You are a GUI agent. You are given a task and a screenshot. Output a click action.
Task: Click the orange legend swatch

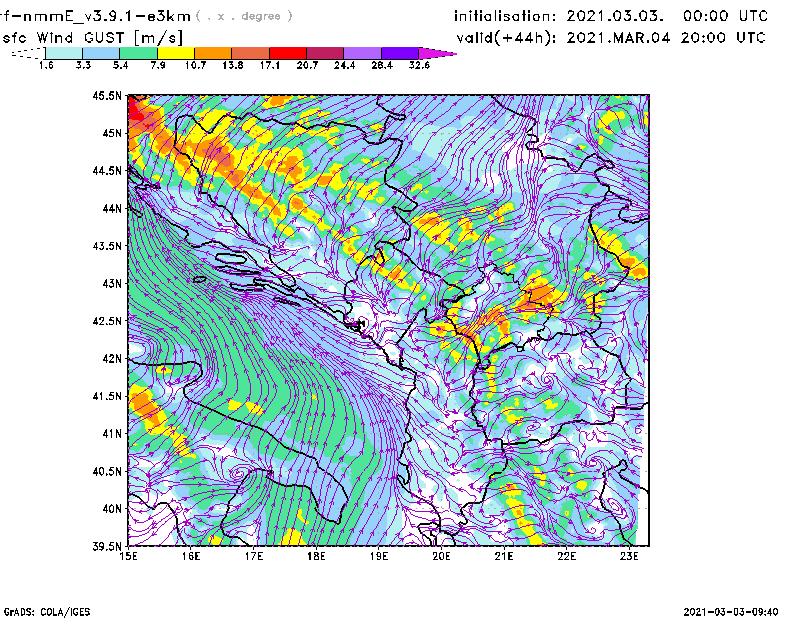[213, 53]
